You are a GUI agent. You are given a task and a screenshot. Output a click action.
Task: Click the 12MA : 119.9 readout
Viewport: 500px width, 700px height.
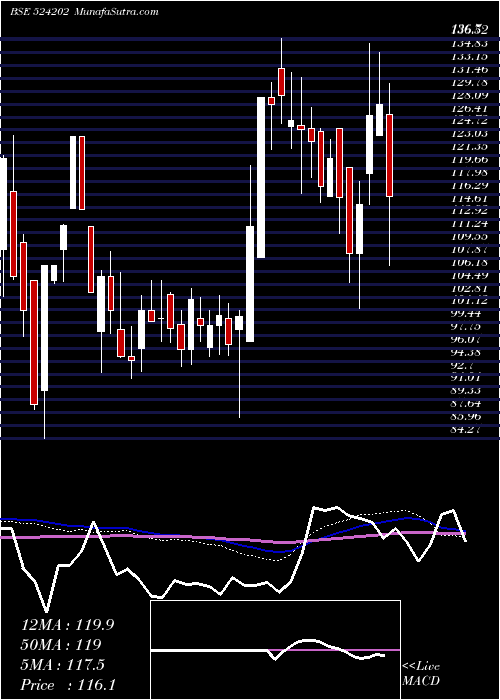click(67, 625)
